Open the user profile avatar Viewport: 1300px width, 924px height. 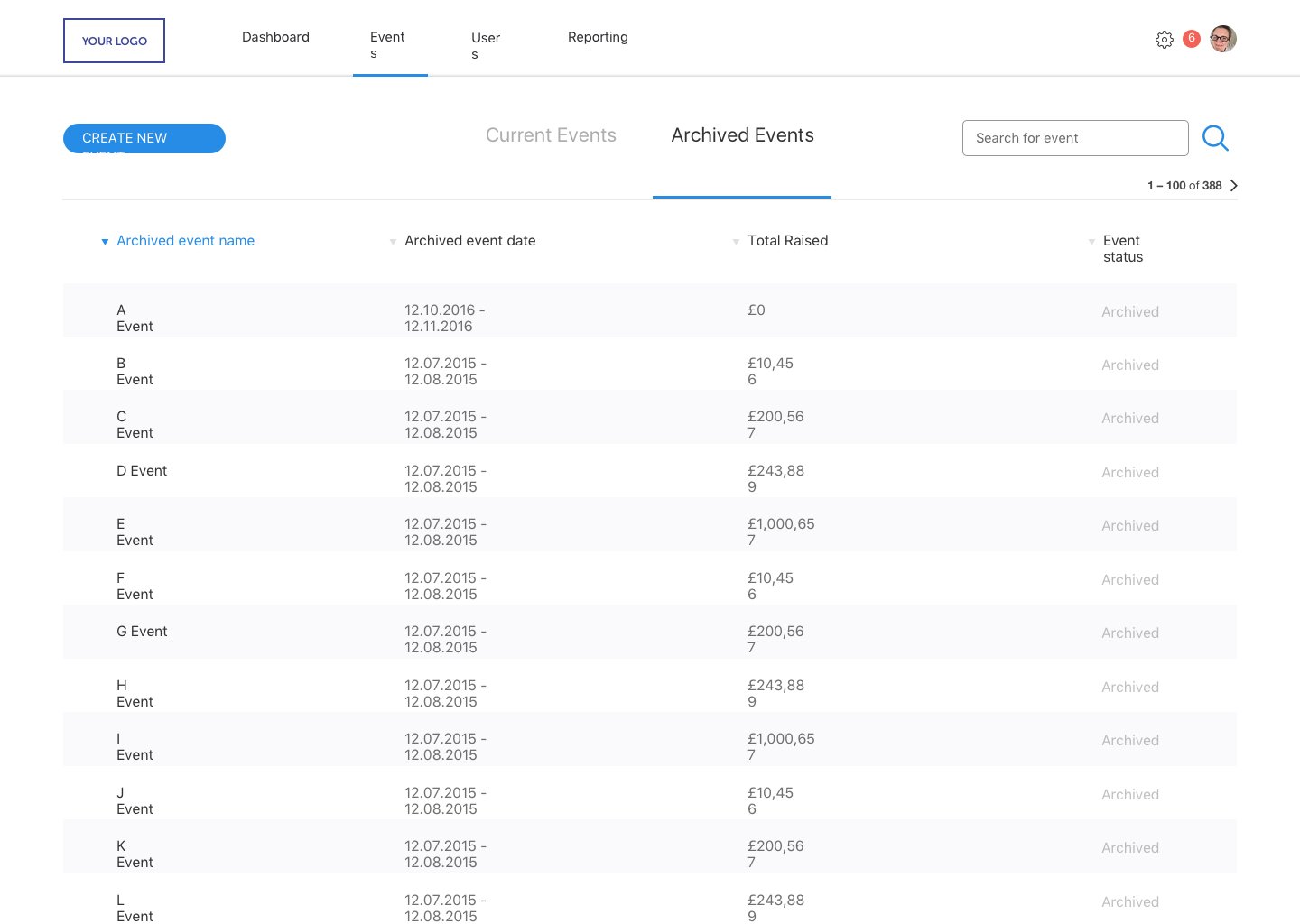[1223, 39]
